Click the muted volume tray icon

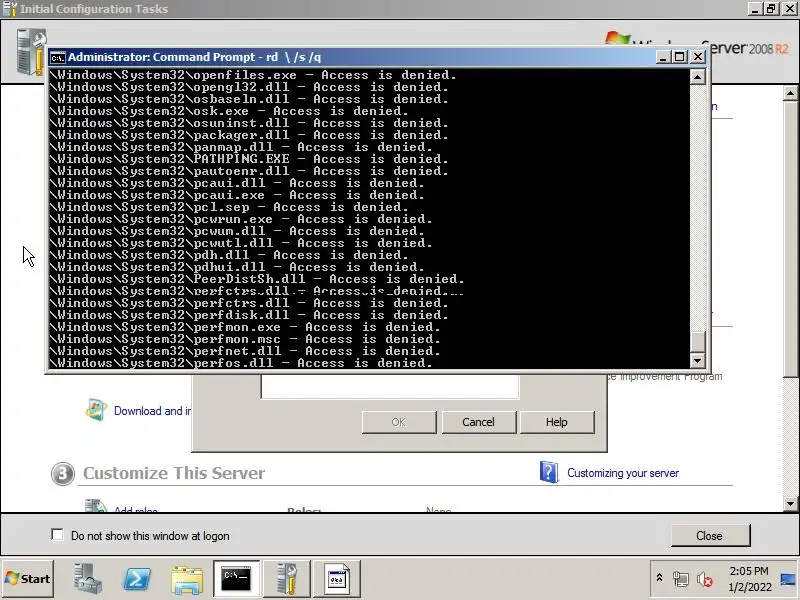click(705, 579)
